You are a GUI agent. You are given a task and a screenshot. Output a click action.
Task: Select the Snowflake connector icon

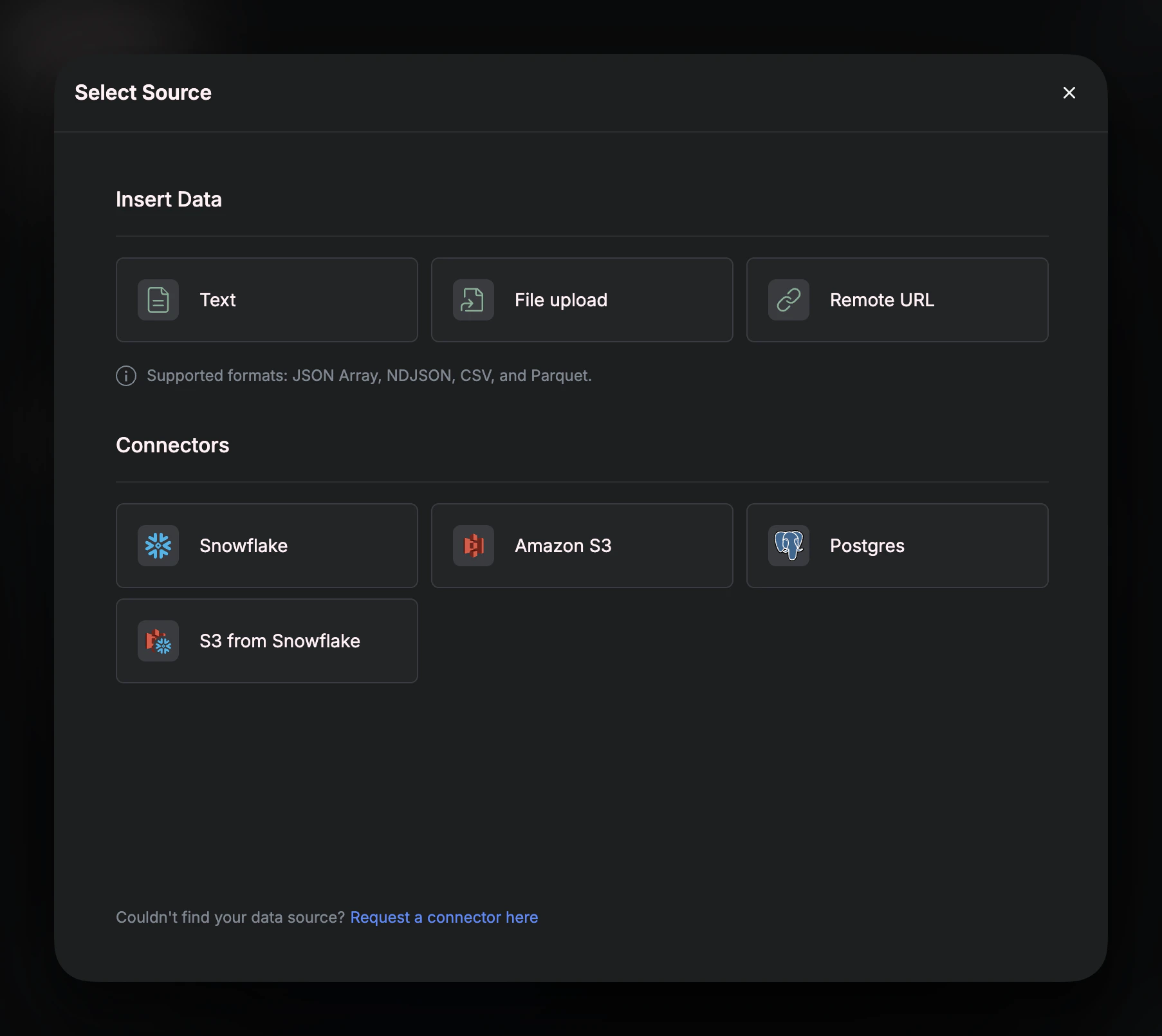click(x=158, y=546)
